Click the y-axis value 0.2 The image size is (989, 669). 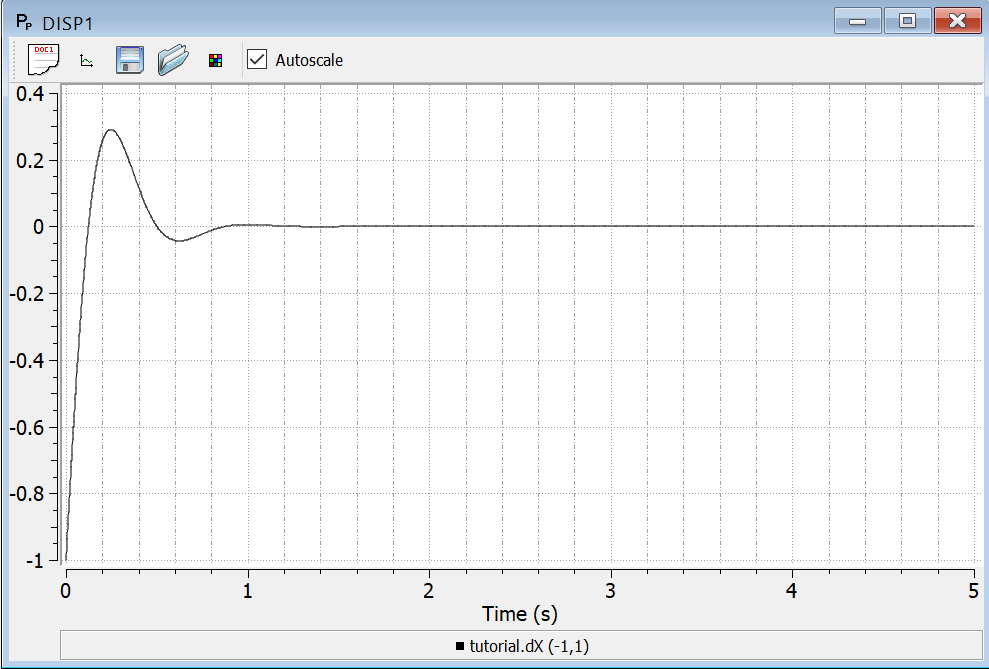click(x=30, y=161)
